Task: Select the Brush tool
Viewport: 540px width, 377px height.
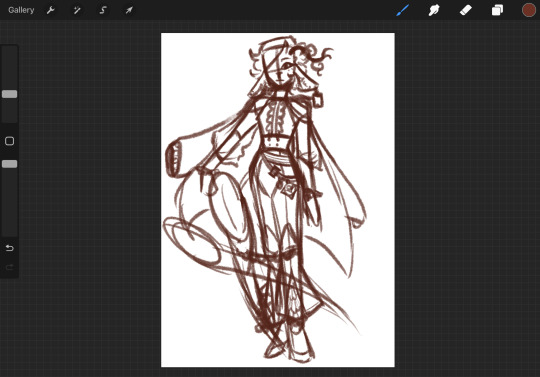Action: tap(402, 10)
